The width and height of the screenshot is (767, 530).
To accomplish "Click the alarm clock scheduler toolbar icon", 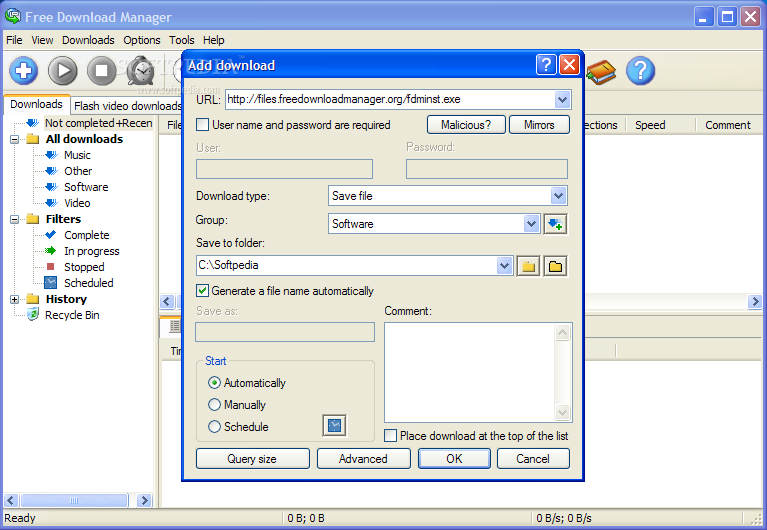I will 140,71.
